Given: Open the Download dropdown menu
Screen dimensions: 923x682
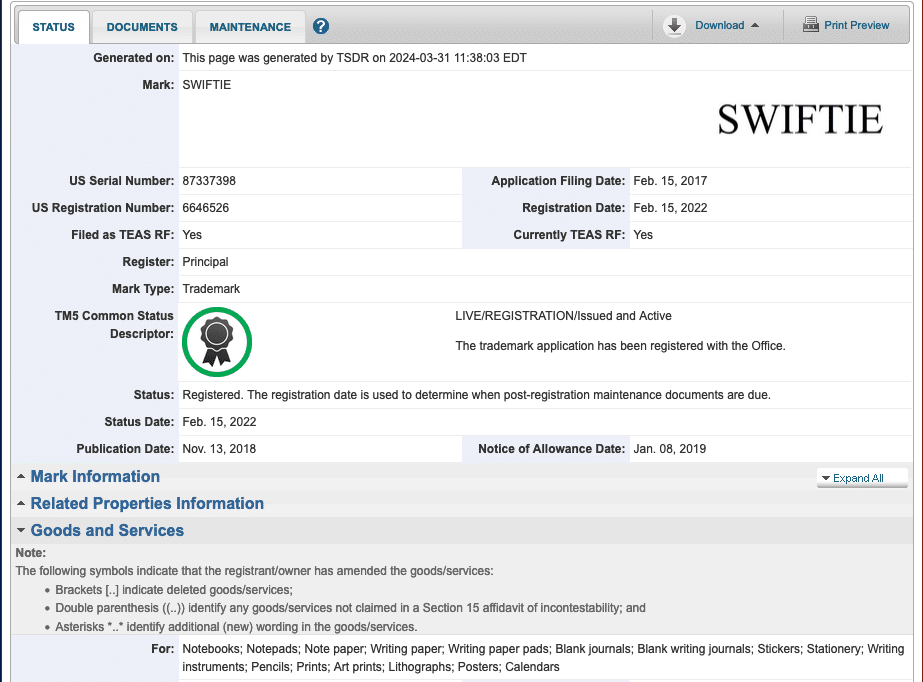Looking at the screenshot, I should (x=719, y=25).
